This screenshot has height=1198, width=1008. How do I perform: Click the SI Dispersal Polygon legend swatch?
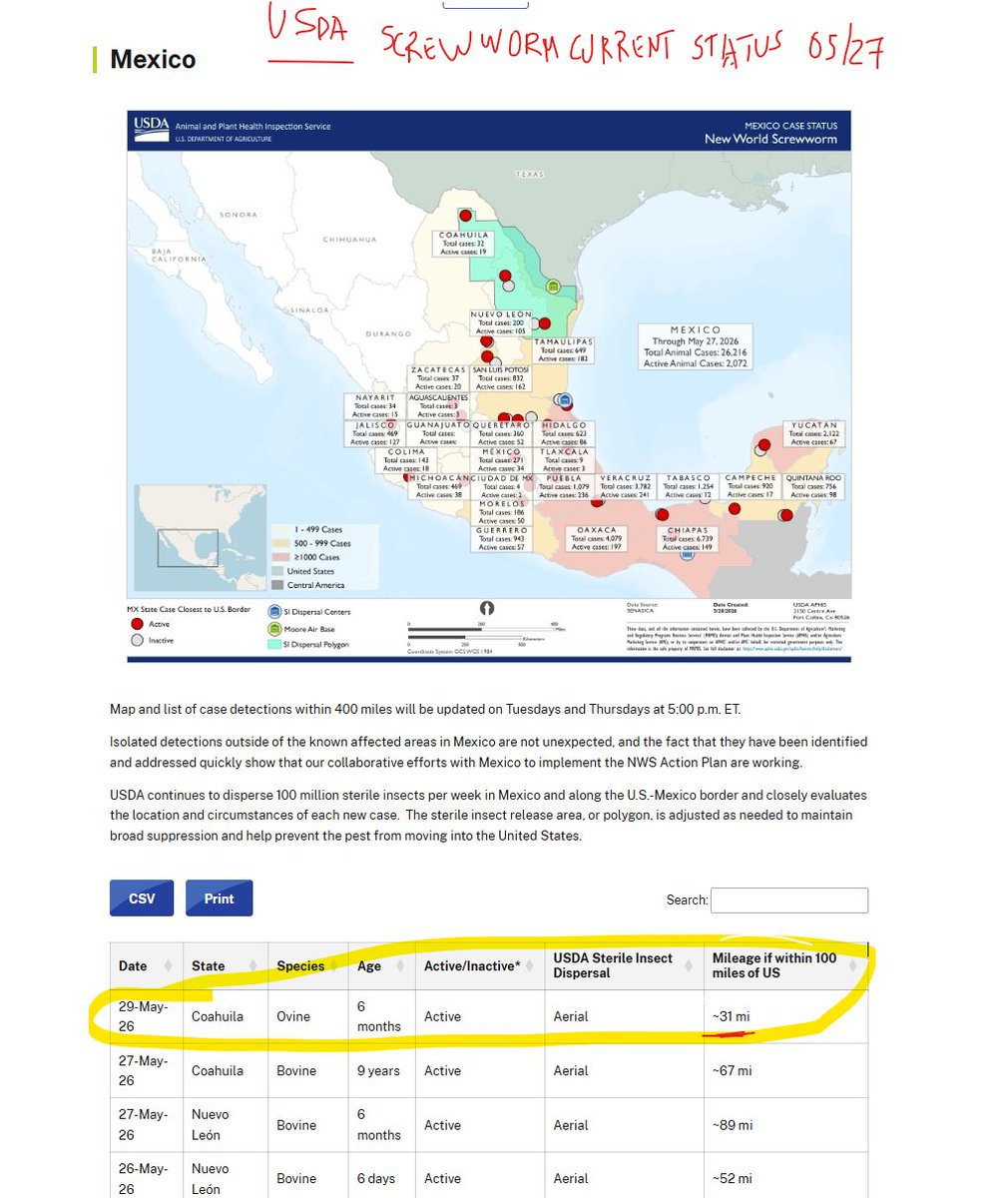coord(274,645)
